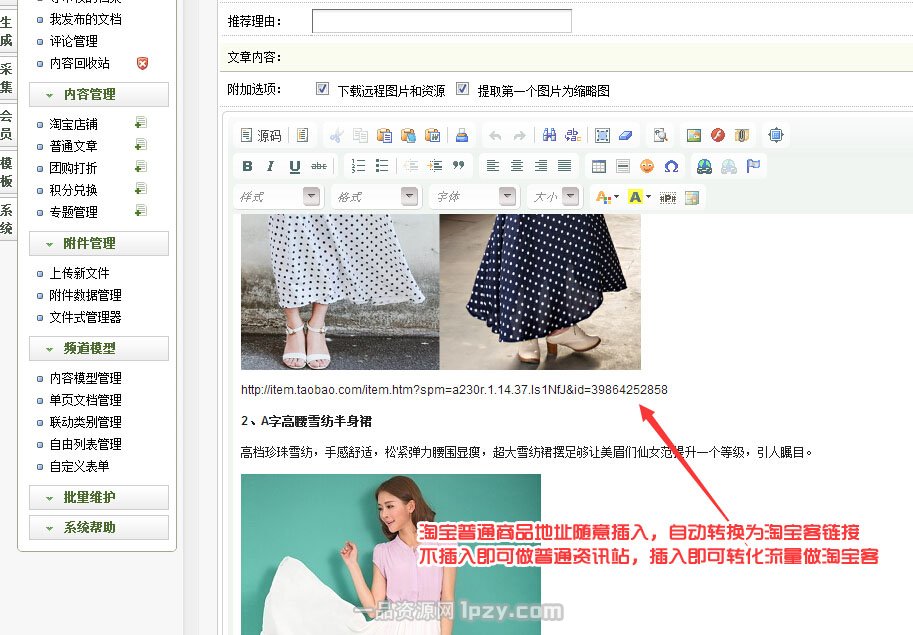Insert a special character with the omega icon
Image resolution: width=913 pixels, height=635 pixels.
(671, 166)
